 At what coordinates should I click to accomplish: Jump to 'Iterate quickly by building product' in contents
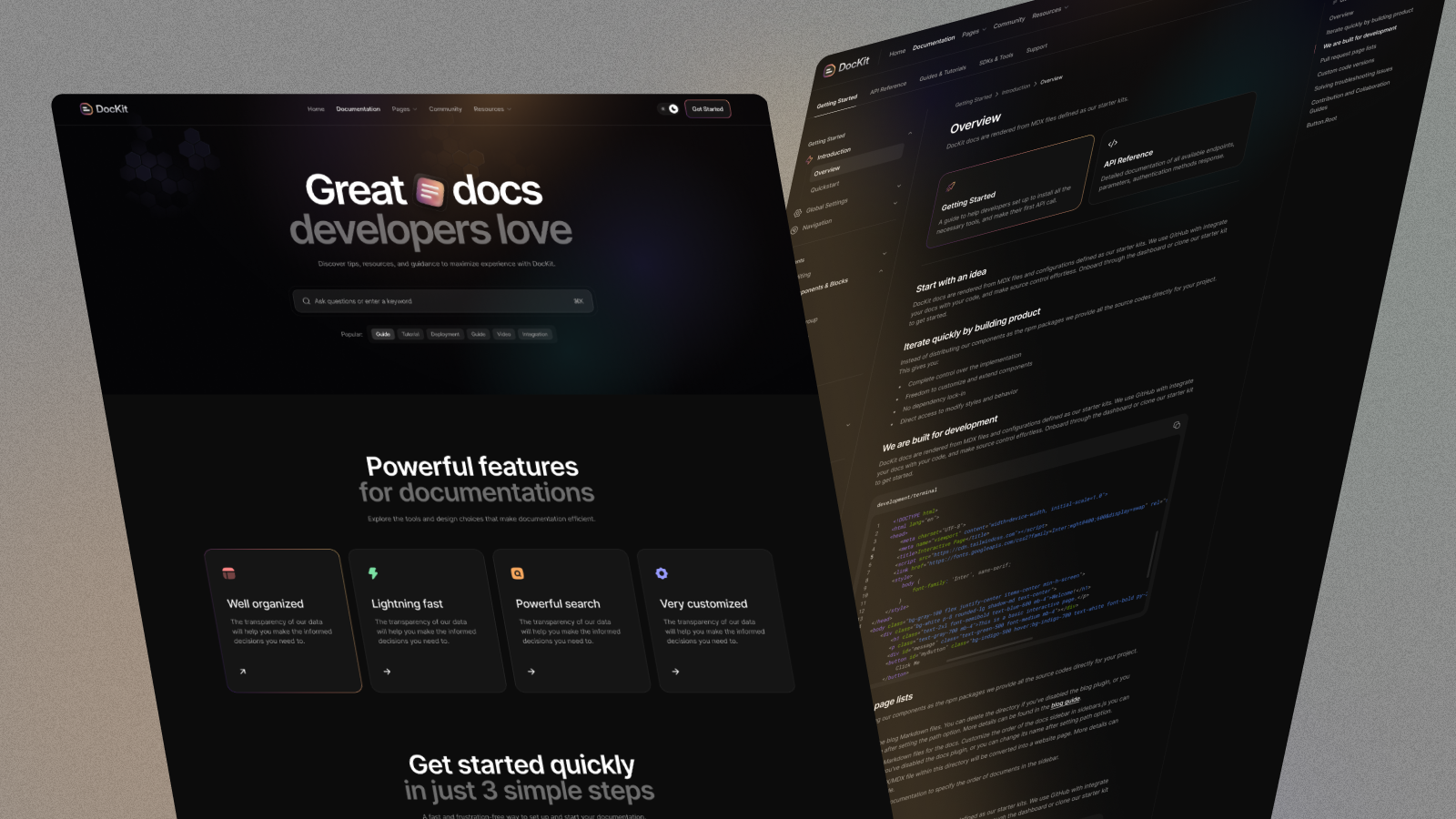(x=1370, y=21)
